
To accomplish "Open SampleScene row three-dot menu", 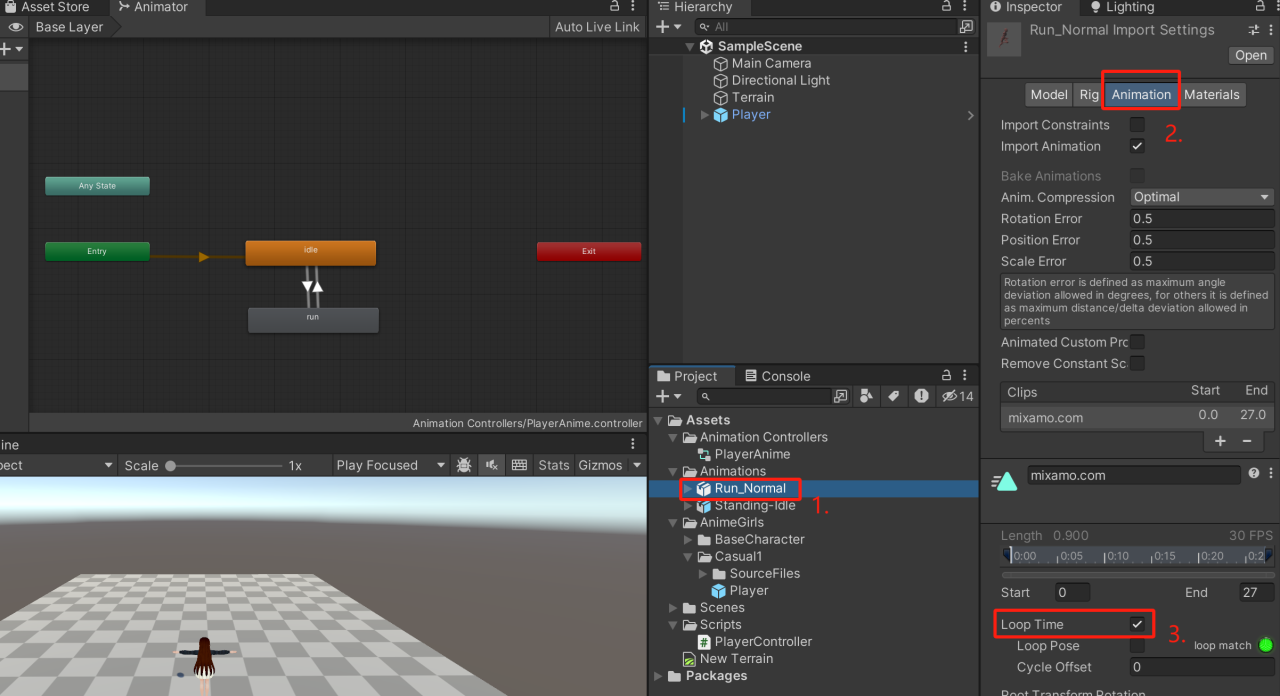I will 965,46.
